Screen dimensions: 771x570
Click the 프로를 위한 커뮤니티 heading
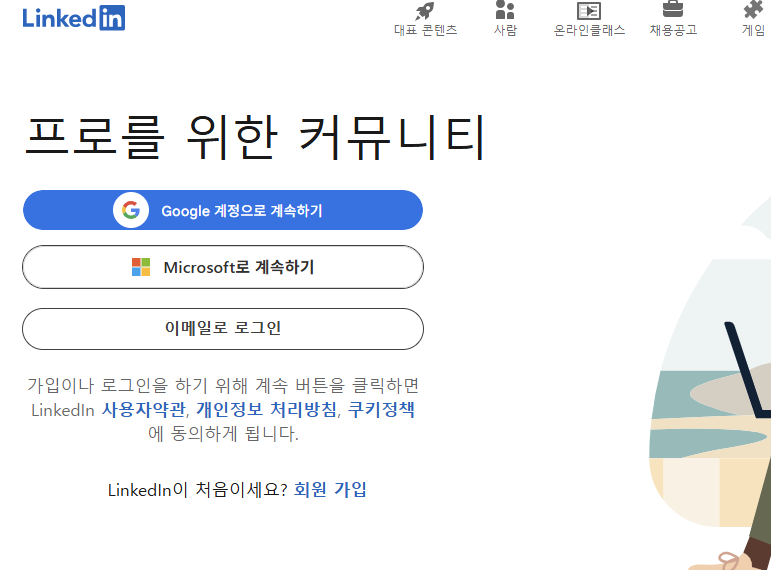(x=256, y=138)
